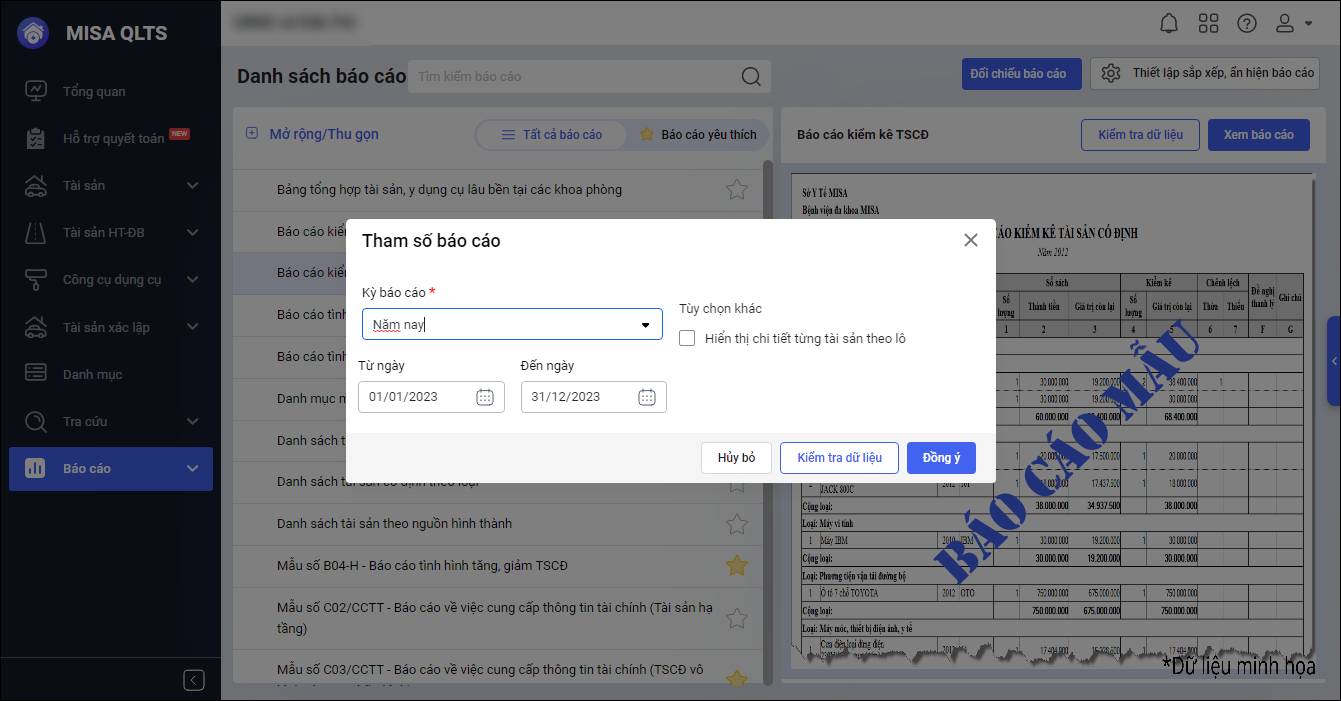Click the Báo cáo chart icon
1341x701 pixels.
point(35,468)
